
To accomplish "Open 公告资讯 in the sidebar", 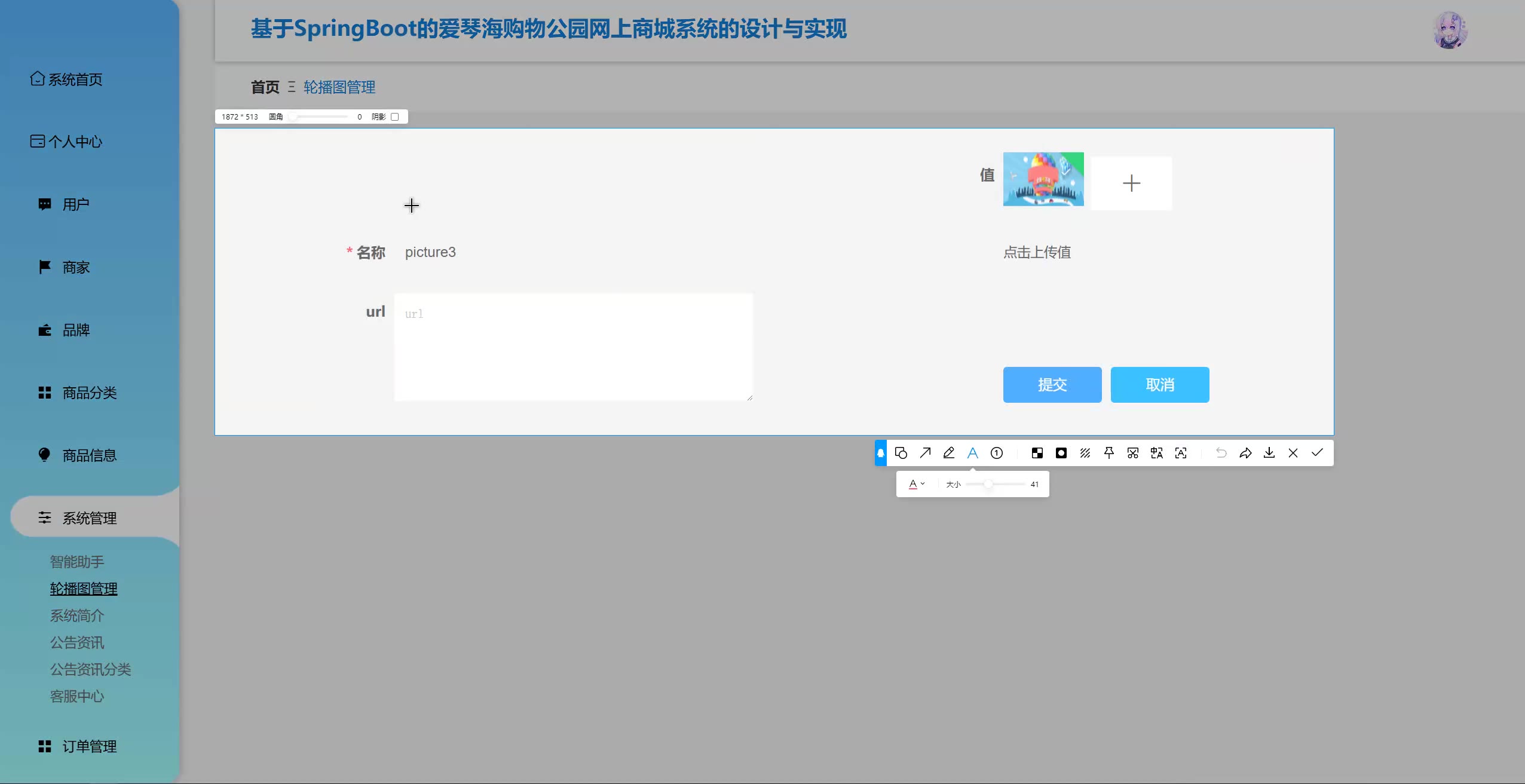I will pyautogui.click(x=77, y=642).
